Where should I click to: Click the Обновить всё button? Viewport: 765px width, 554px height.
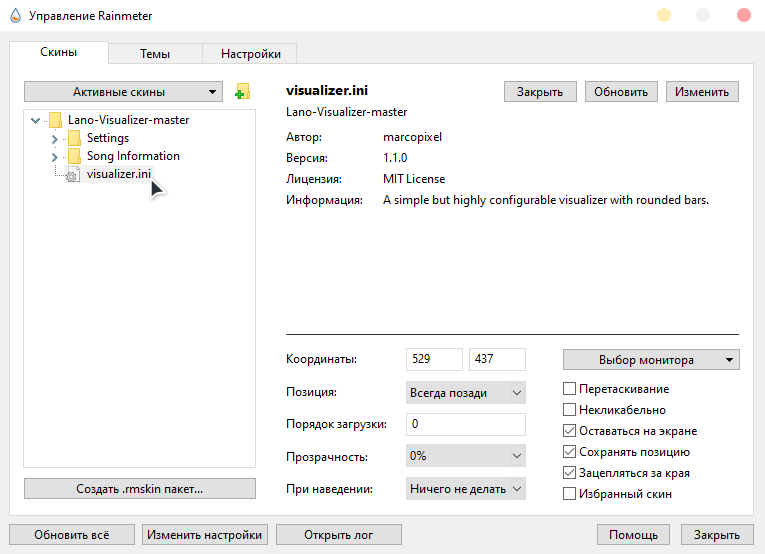pyautogui.click(x=70, y=535)
